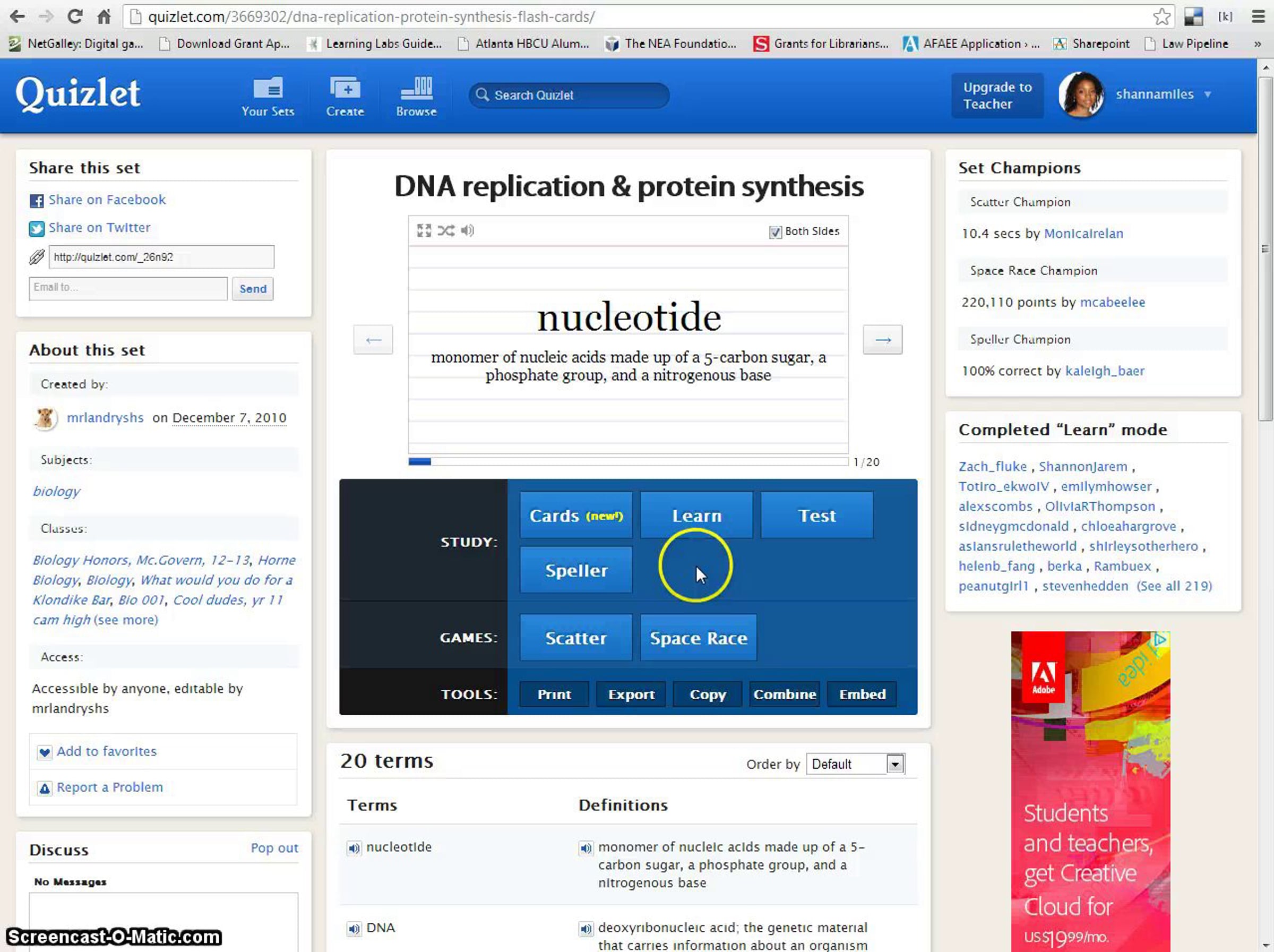Image resolution: width=1274 pixels, height=952 pixels.
Task: Show the previous flashcard with left arrow
Action: click(x=373, y=340)
